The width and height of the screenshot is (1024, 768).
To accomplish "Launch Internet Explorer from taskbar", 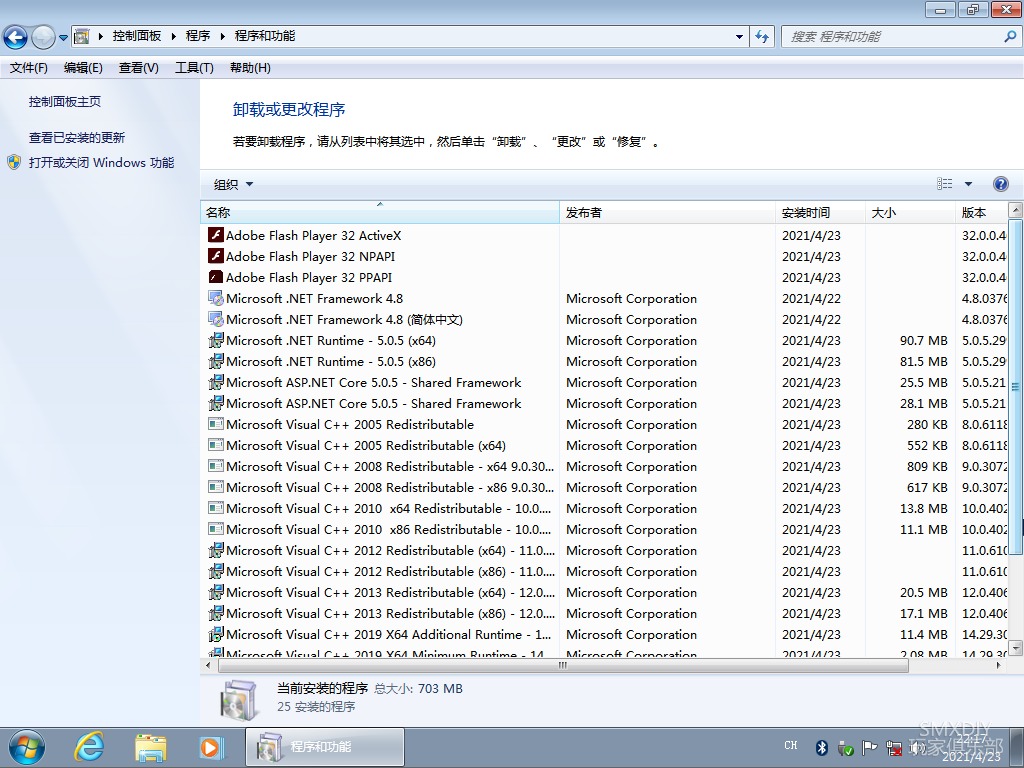I will pos(89,747).
